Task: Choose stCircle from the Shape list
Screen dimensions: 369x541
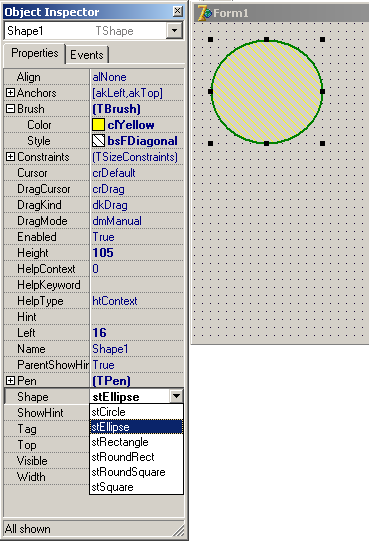Action: 136,412
